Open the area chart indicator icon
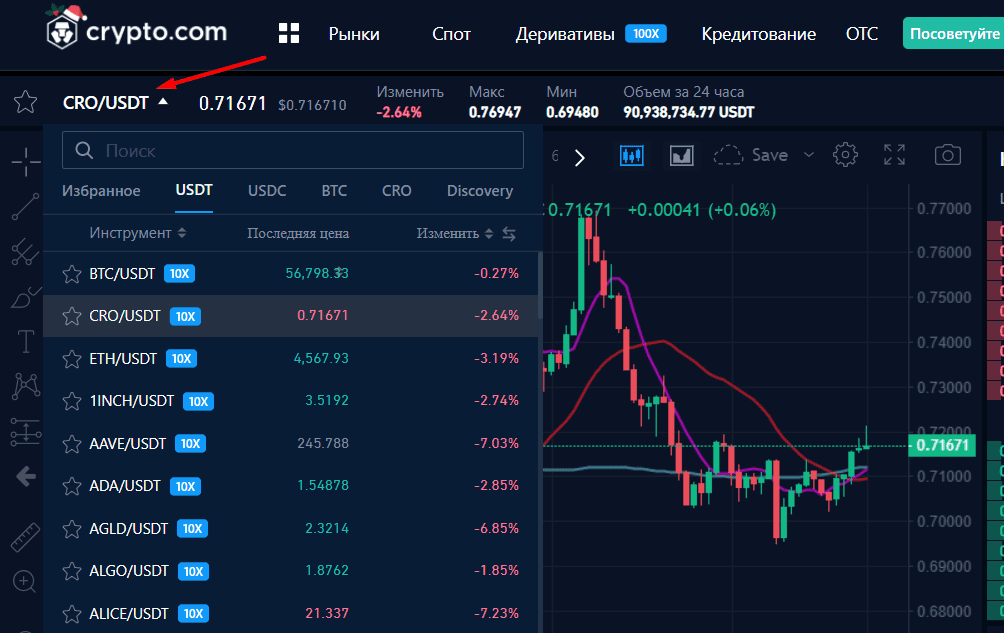This screenshot has width=1004, height=633. click(x=681, y=156)
